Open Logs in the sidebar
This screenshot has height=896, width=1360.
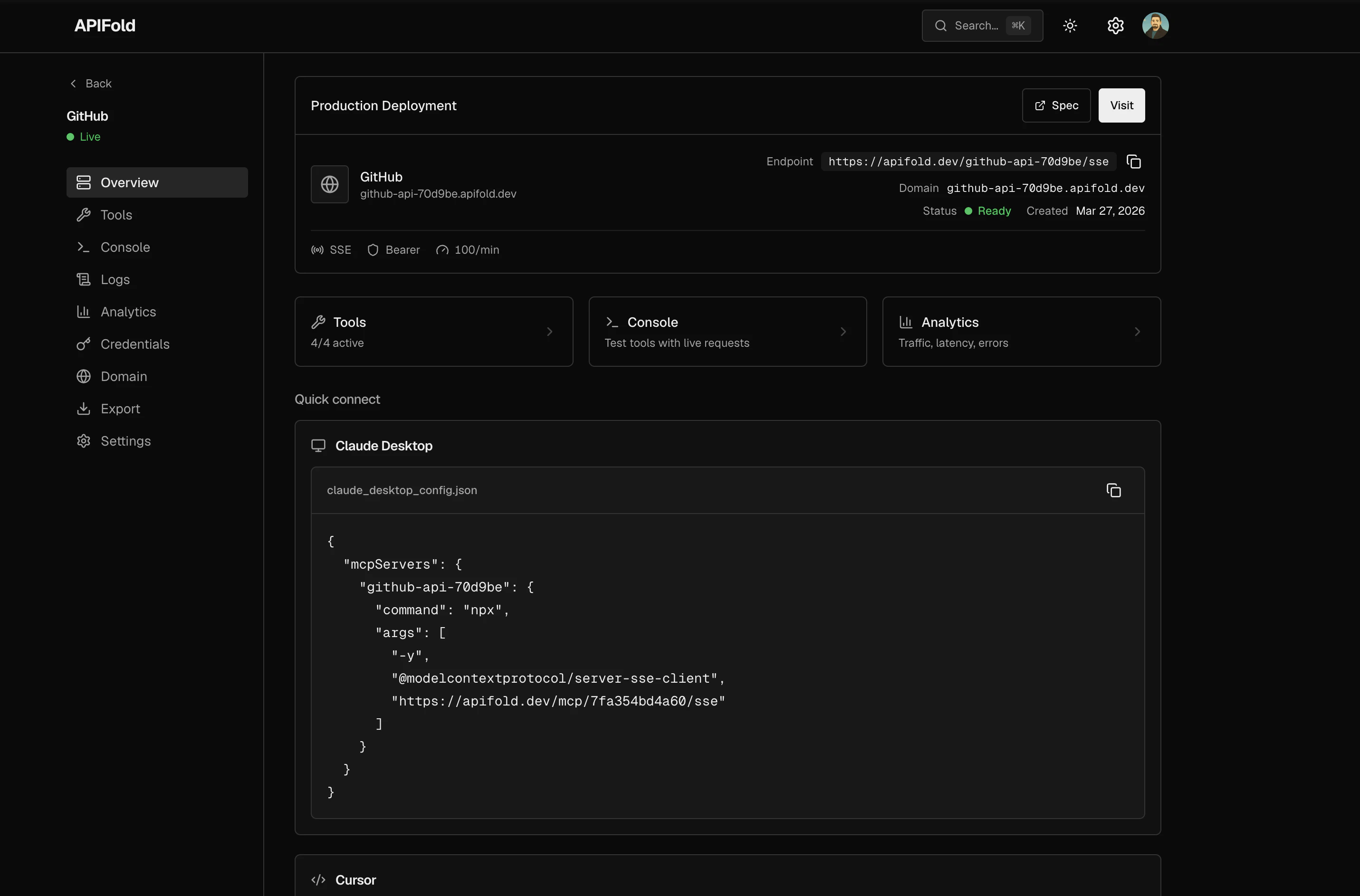[115, 279]
